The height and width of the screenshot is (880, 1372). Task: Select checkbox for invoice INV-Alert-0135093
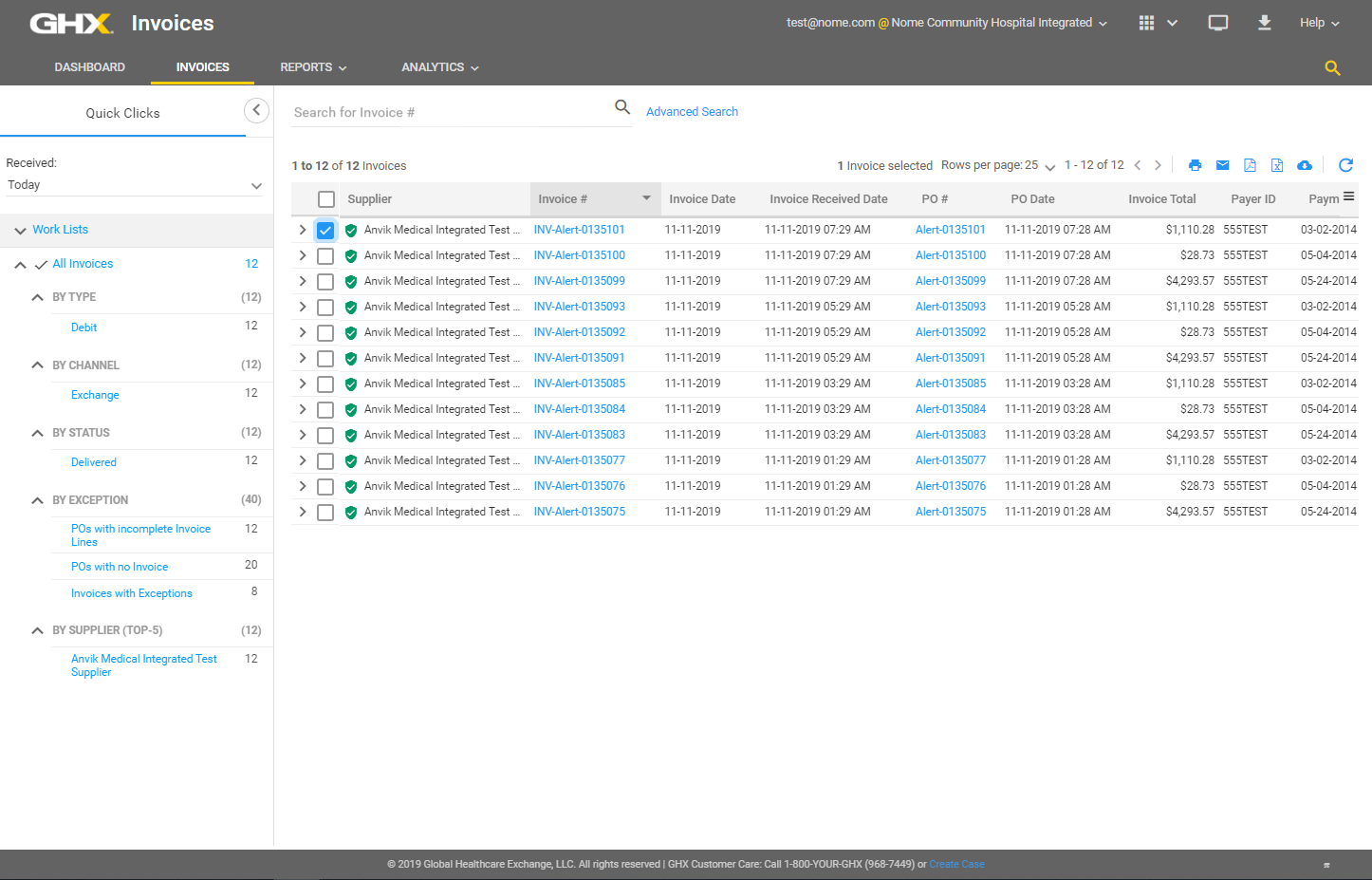coord(325,308)
